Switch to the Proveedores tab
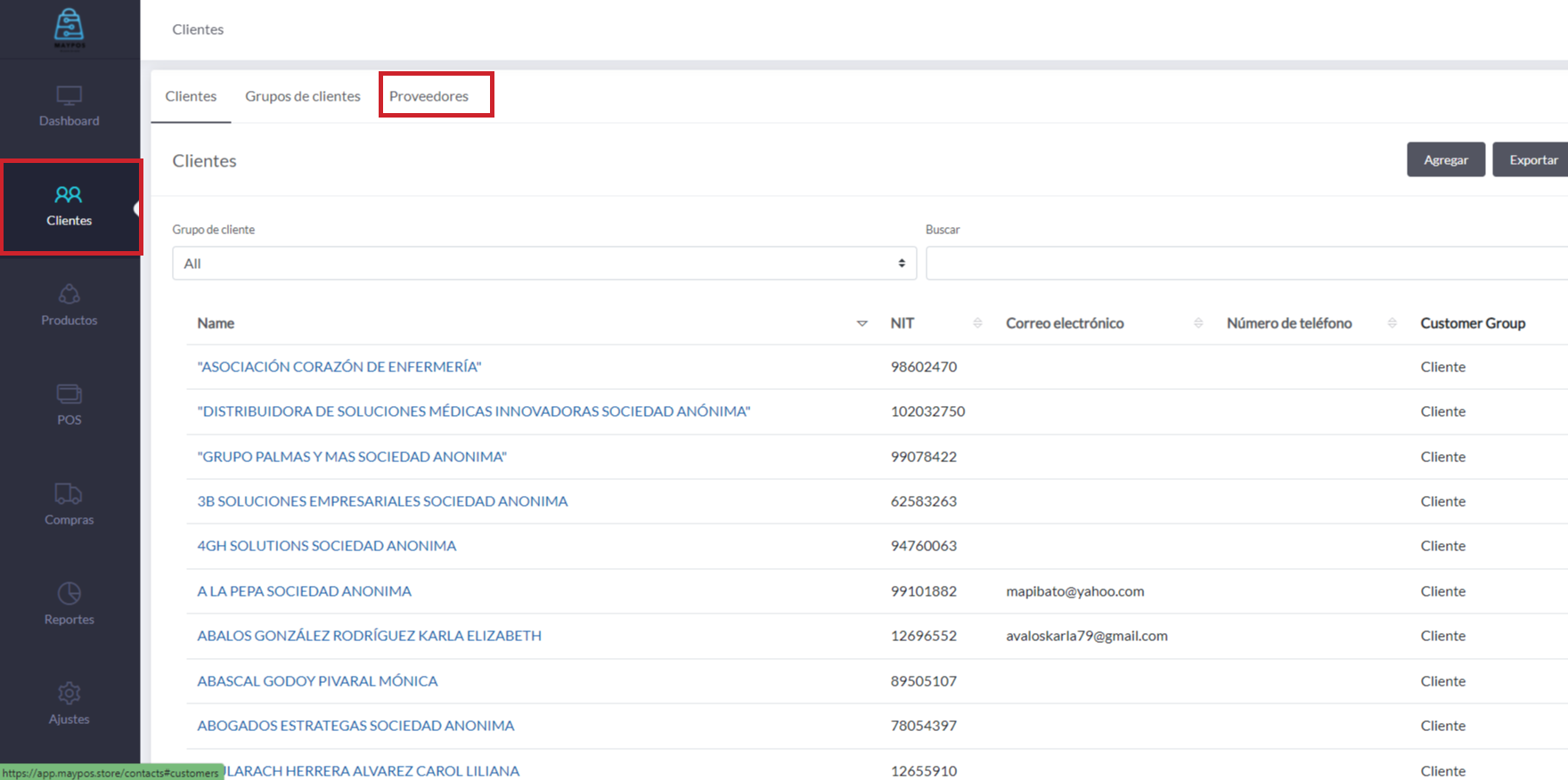1568x780 pixels. point(429,96)
